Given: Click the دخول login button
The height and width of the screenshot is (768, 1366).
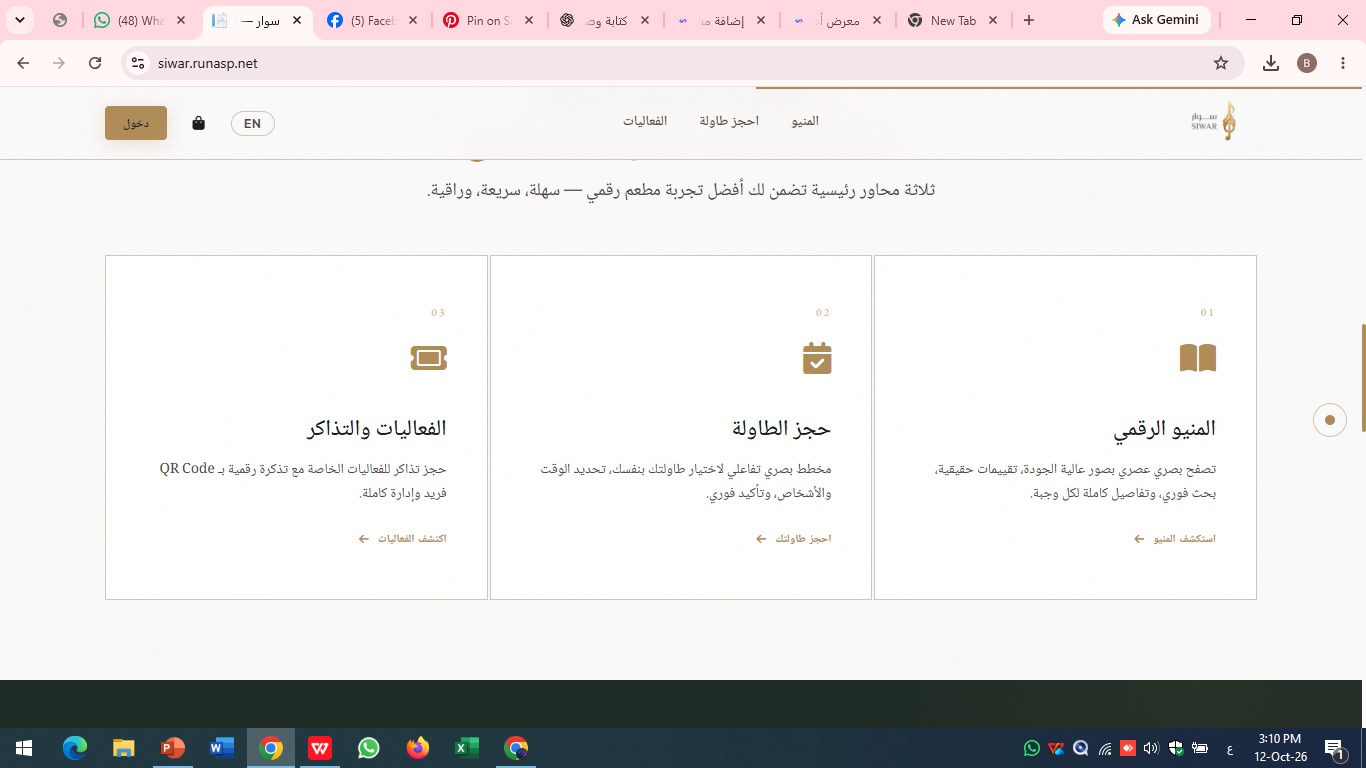Looking at the screenshot, I should point(136,123).
